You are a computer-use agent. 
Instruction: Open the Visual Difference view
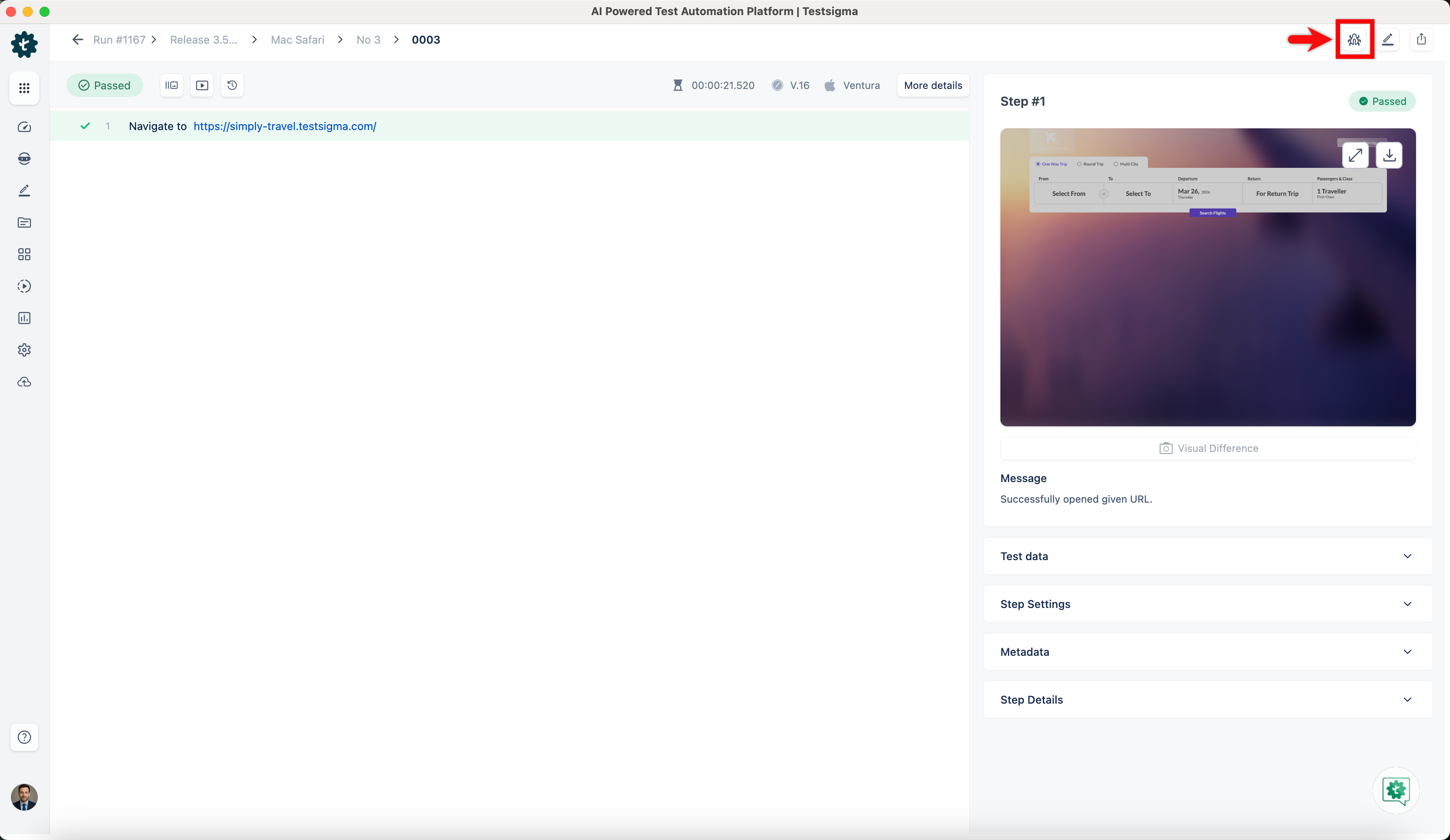click(1208, 448)
